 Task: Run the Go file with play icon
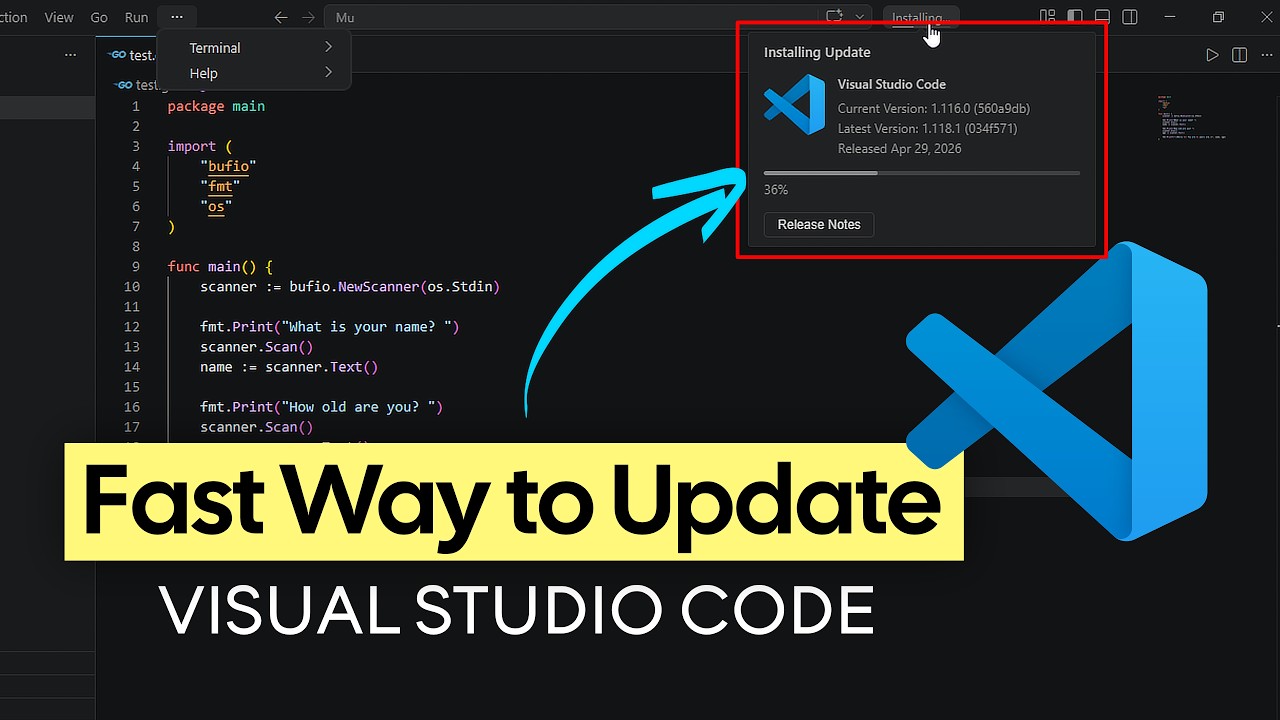click(1212, 55)
